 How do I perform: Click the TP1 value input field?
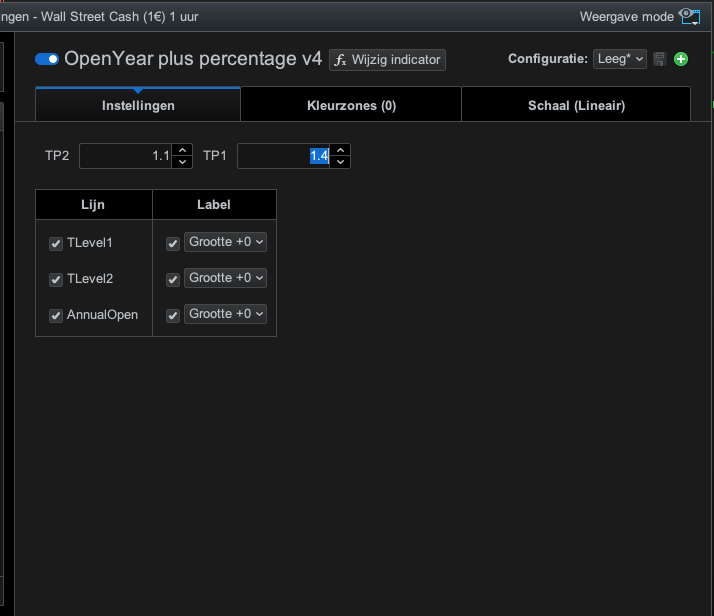[284, 156]
